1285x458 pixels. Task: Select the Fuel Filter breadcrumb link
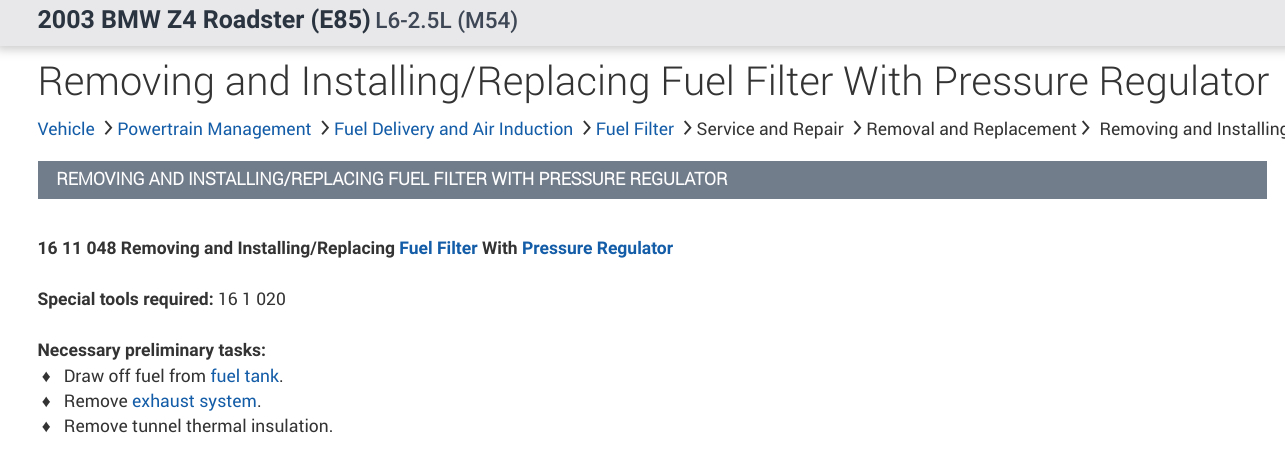click(635, 129)
